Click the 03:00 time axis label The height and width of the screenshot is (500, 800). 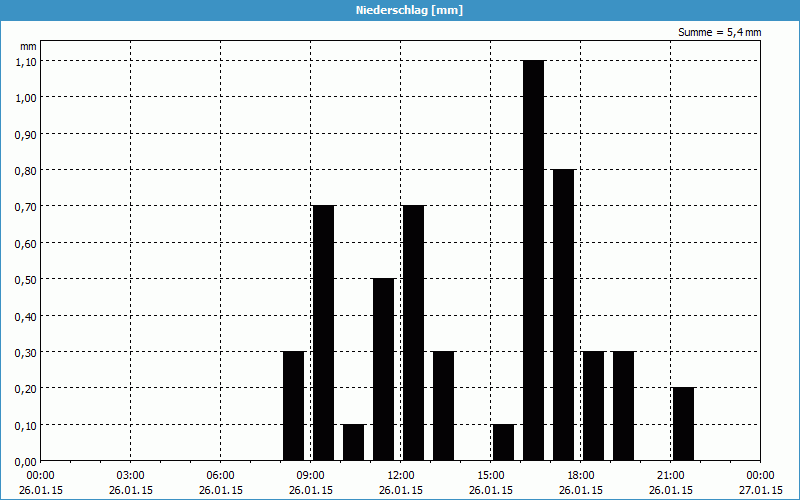click(131, 475)
